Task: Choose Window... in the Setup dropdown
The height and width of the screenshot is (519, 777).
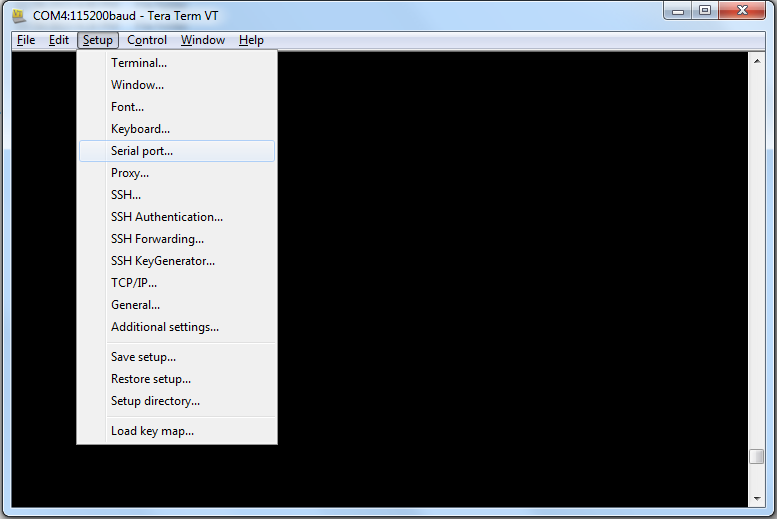Action: (177, 85)
